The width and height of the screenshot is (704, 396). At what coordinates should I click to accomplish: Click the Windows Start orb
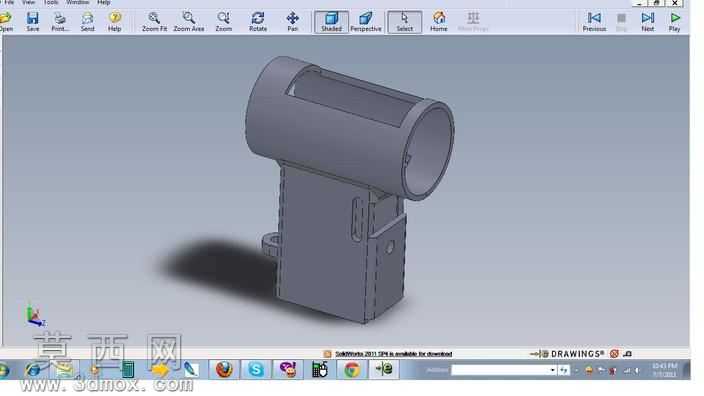4,370
